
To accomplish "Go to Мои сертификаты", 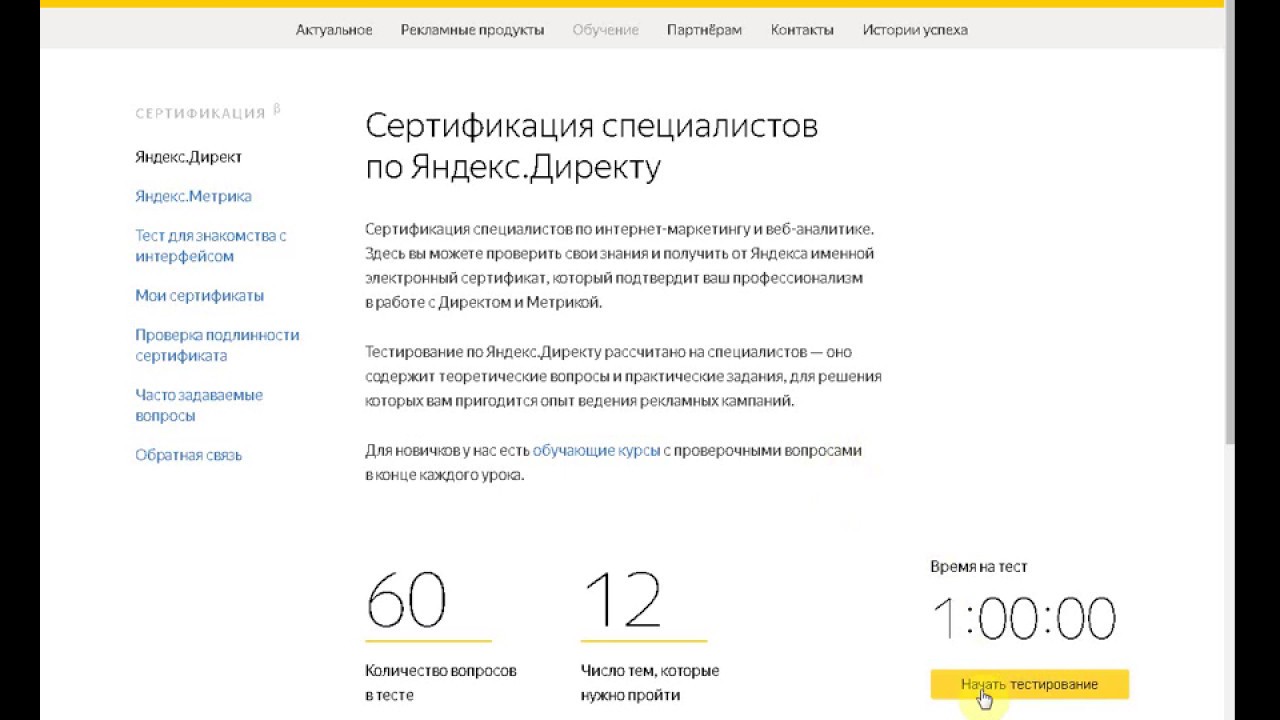I will point(199,295).
